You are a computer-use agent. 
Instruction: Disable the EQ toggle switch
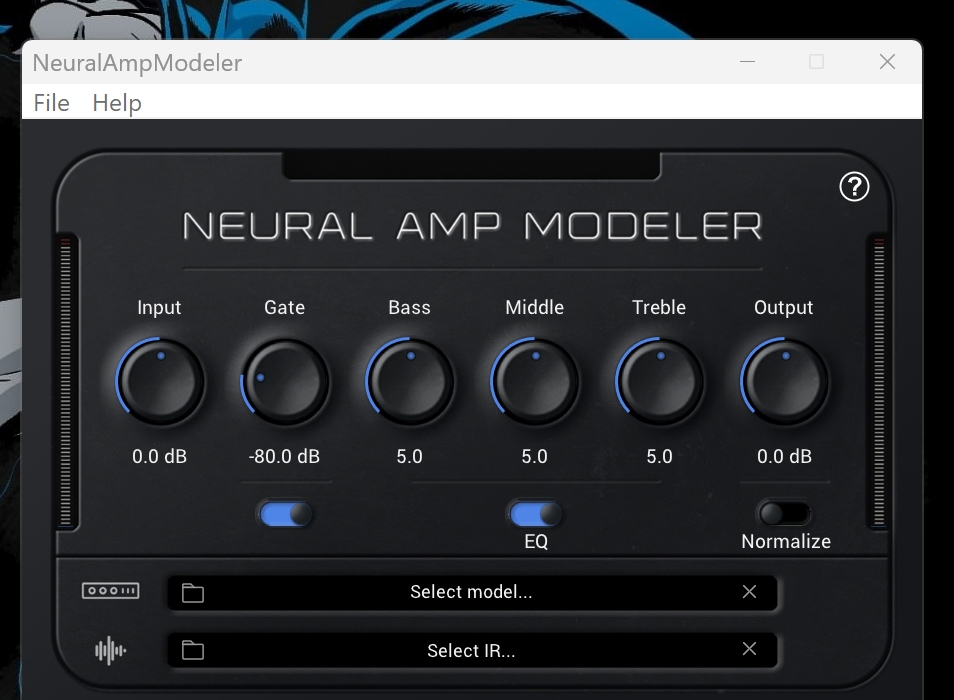[x=535, y=514]
